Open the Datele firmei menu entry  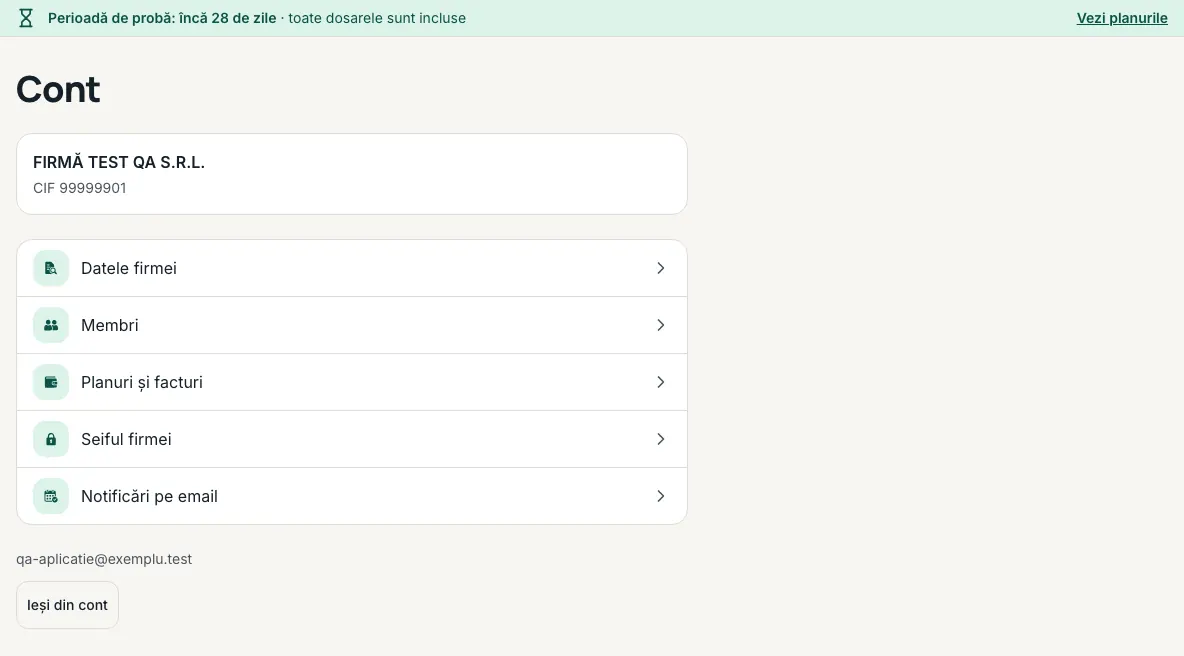tap(352, 268)
